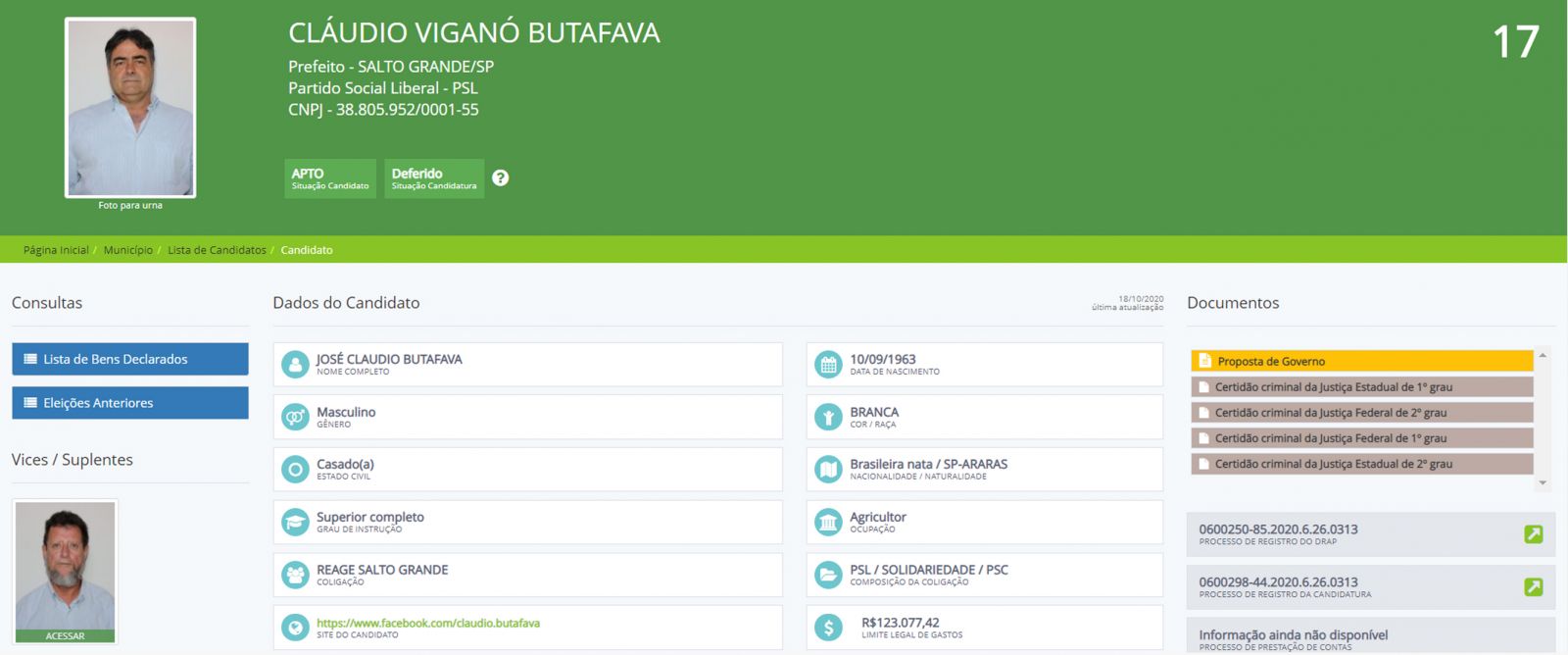Click the help question mark icon
Image resolution: width=1568 pixels, height=655 pixels.
point(500,177)
